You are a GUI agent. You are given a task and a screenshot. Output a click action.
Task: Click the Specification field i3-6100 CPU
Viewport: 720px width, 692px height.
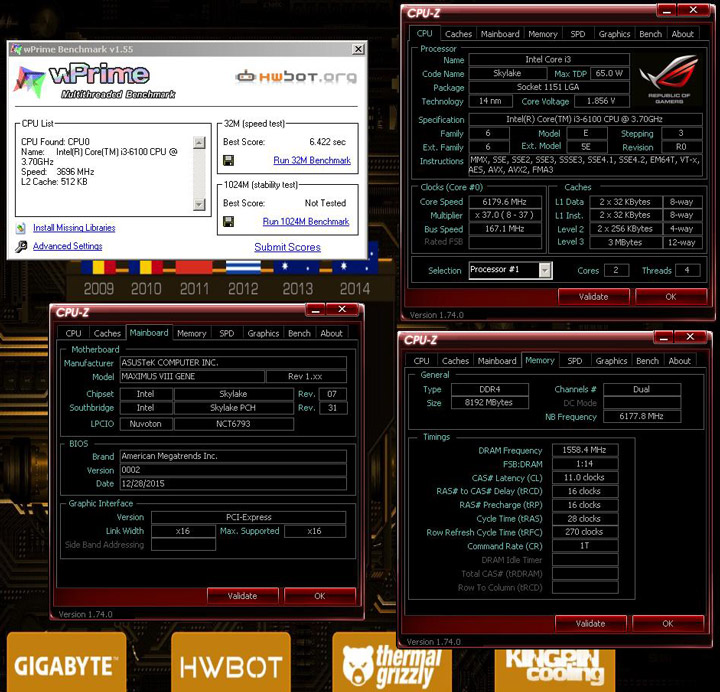point(585,119)
